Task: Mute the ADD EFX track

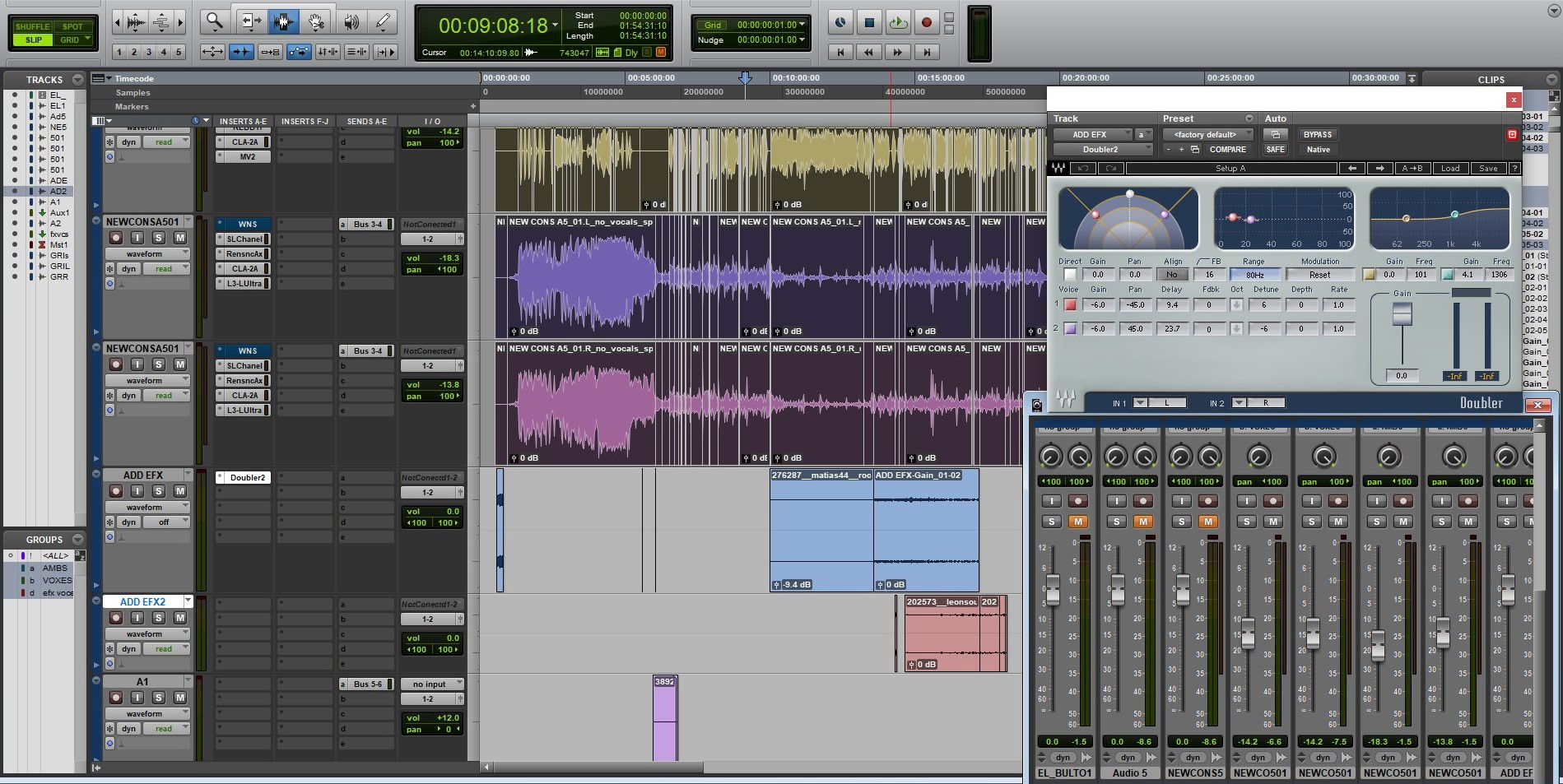Action: coord(180,491)
